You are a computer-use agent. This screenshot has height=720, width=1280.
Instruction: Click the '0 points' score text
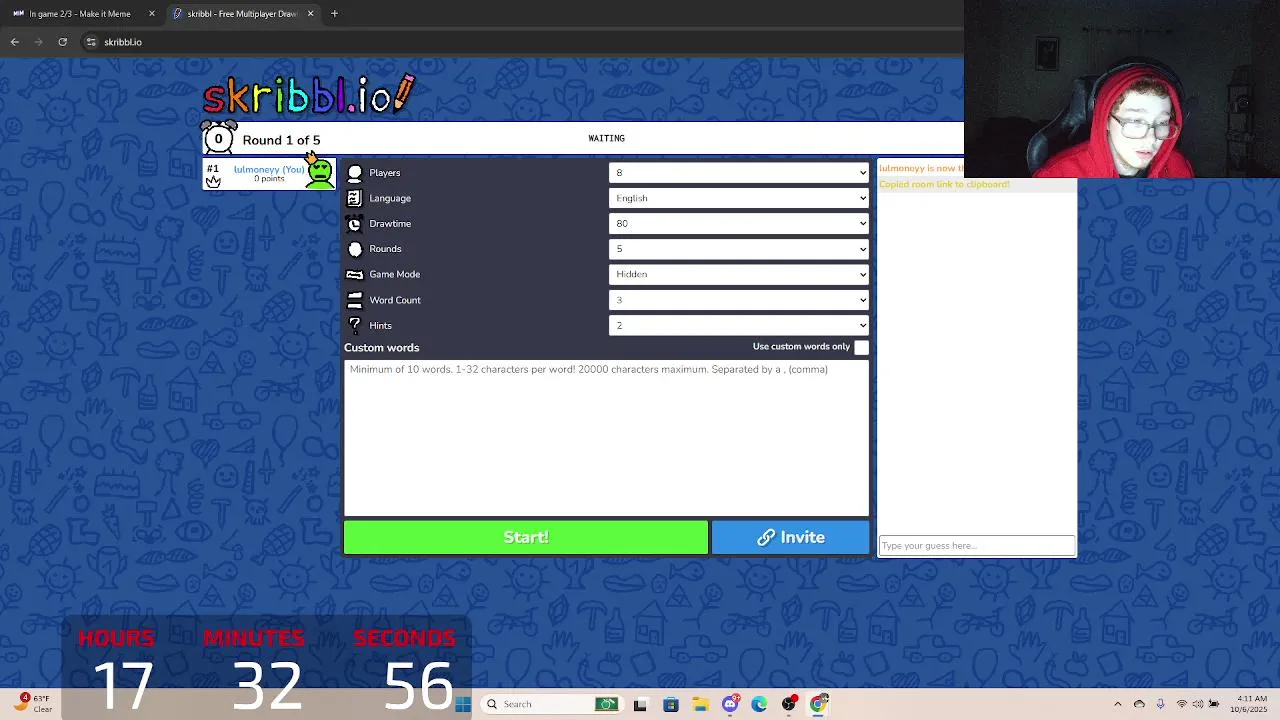[x=269, y=179]
